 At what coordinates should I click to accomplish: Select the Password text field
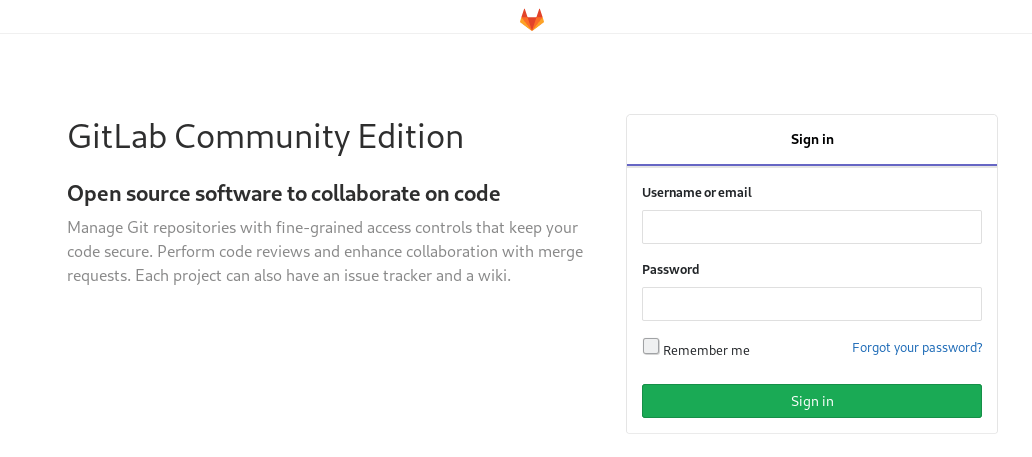point(812,304)
